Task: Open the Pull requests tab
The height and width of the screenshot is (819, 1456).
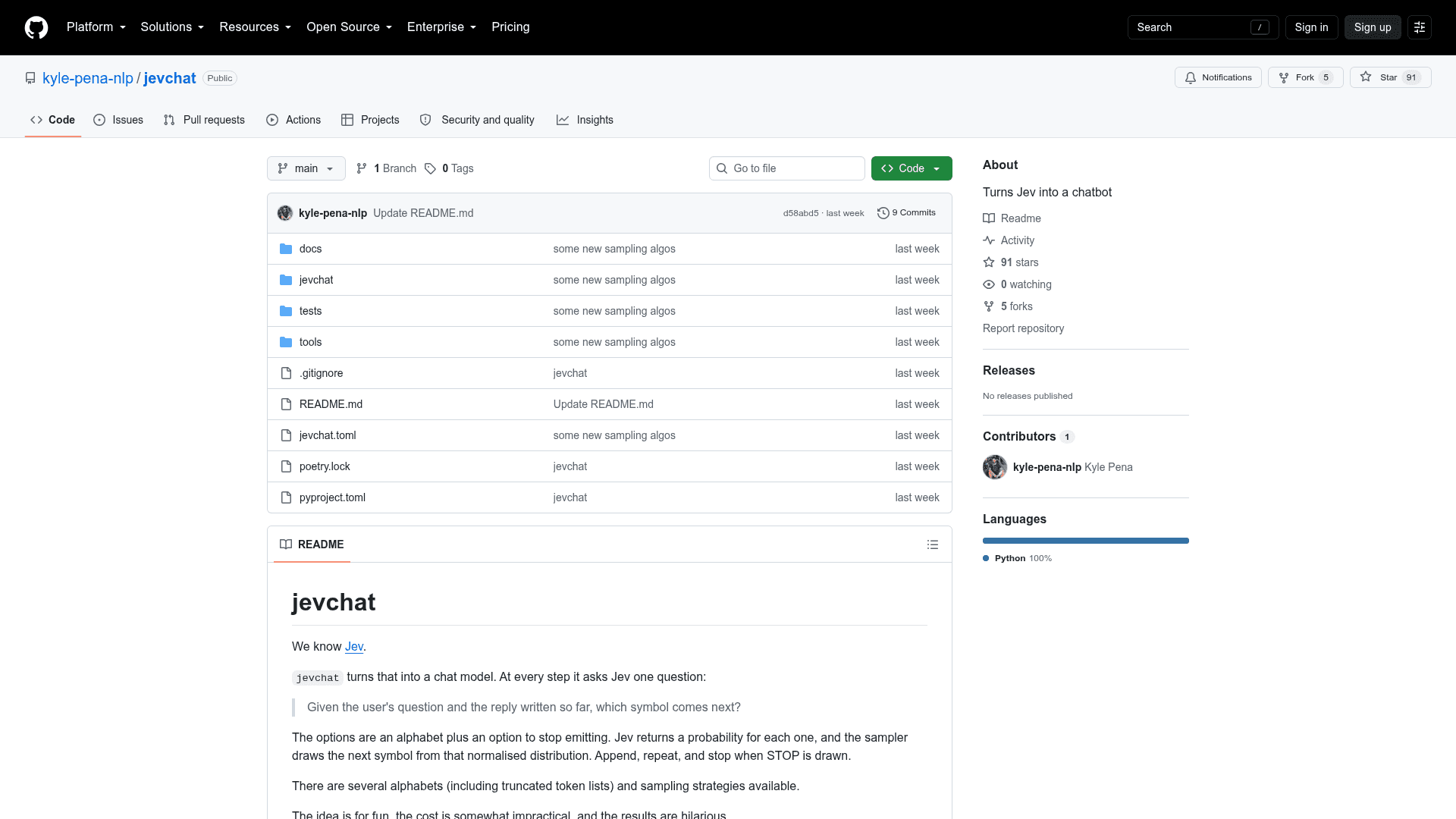Action: pyautogui.click(x=204, y=120)
